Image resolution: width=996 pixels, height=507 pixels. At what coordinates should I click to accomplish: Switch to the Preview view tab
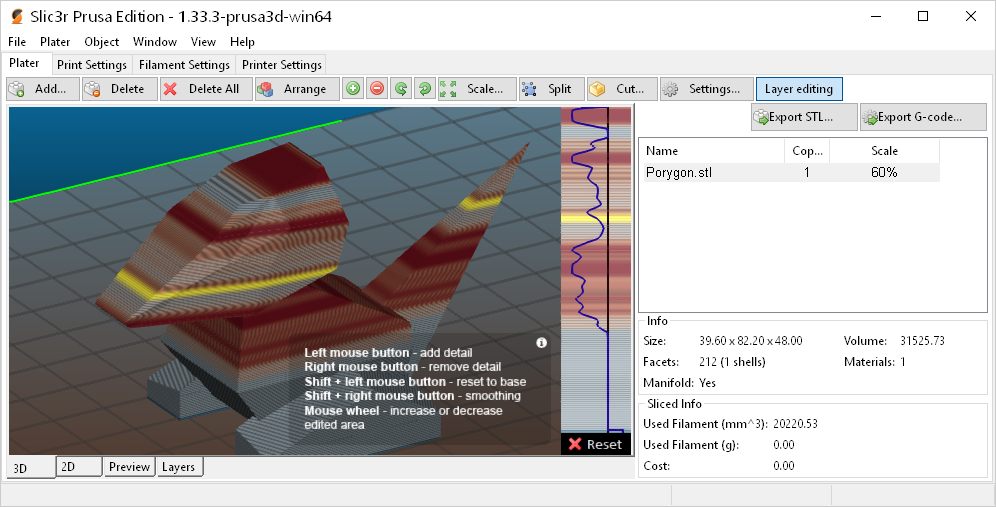pos(129,467)
